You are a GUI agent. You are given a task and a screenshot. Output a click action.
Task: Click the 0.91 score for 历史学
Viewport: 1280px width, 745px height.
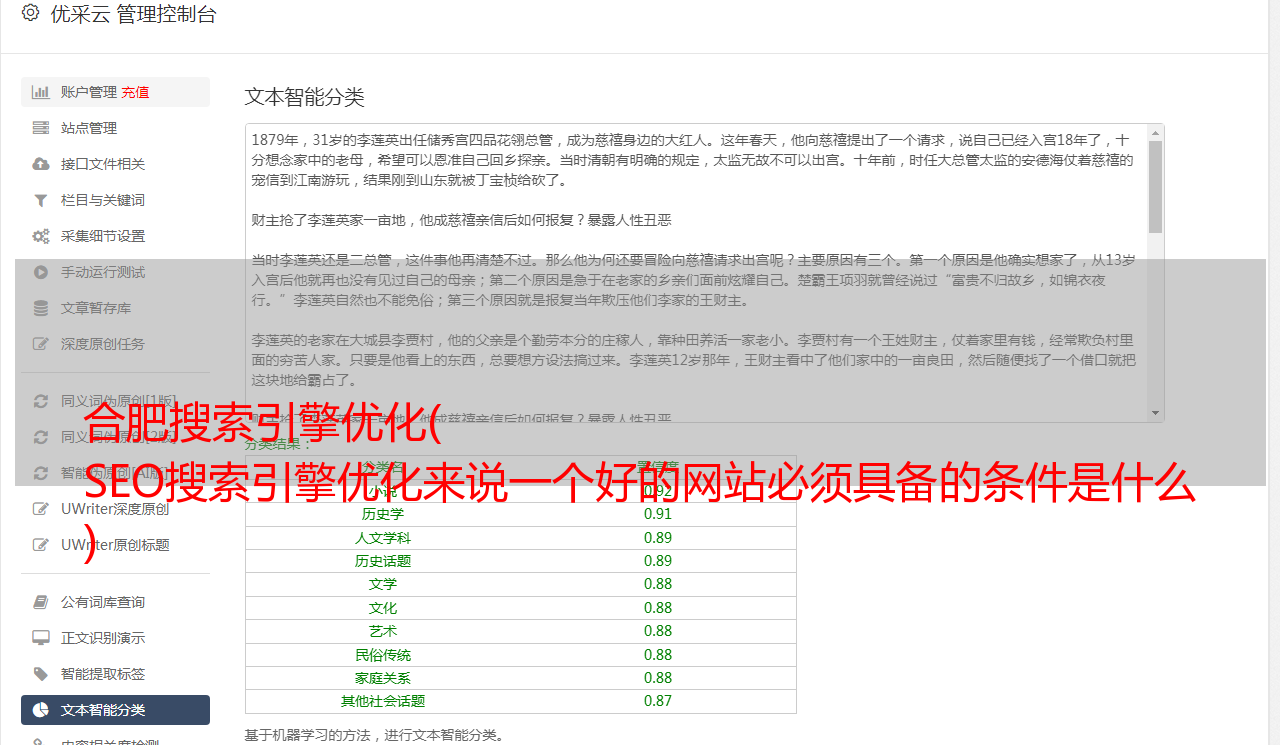coord(658,514)
